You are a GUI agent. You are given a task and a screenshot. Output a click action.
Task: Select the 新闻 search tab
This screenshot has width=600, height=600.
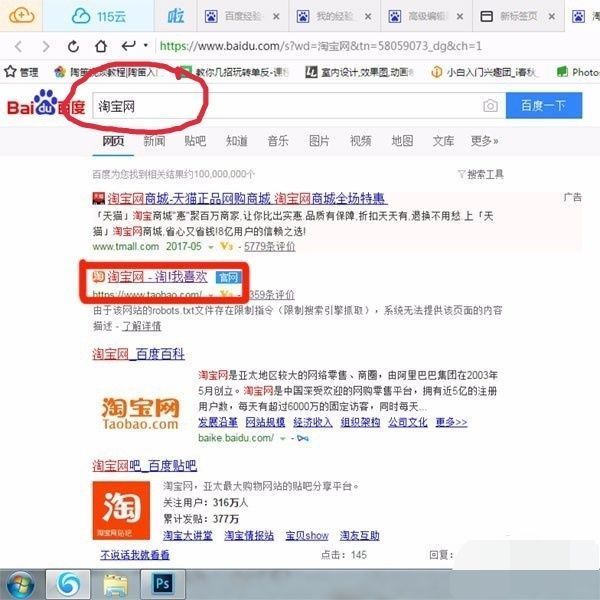154,141
